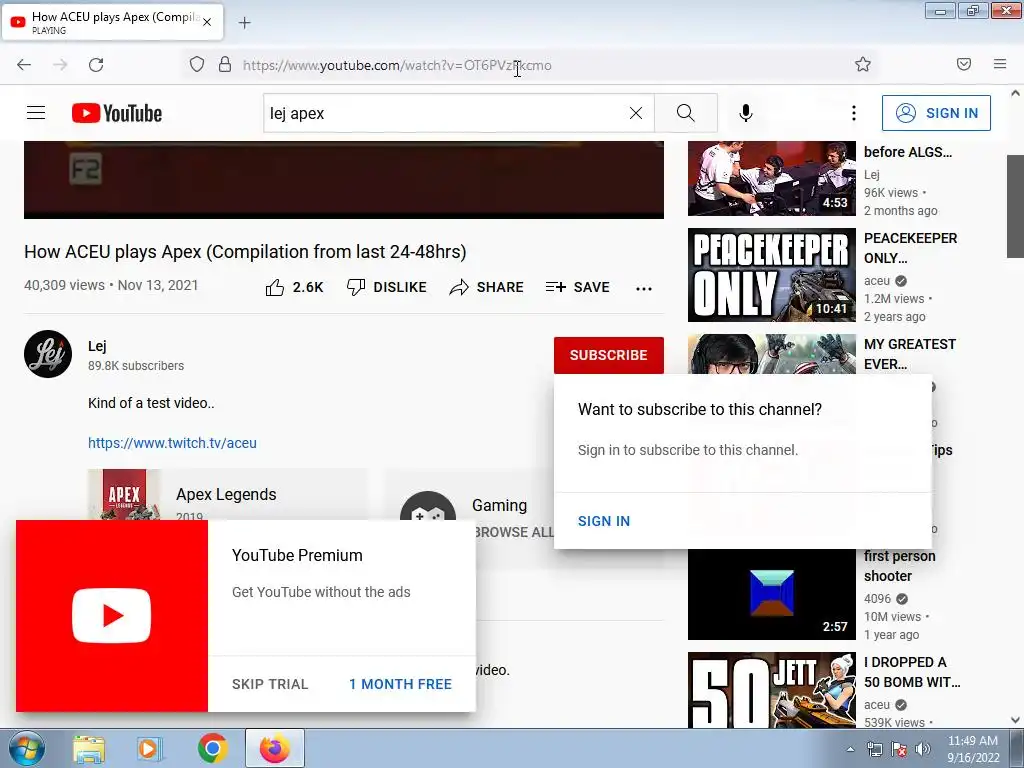Go back with the browser back arrow
This screenshot has width=1024, height=768.
coord(24,65)
